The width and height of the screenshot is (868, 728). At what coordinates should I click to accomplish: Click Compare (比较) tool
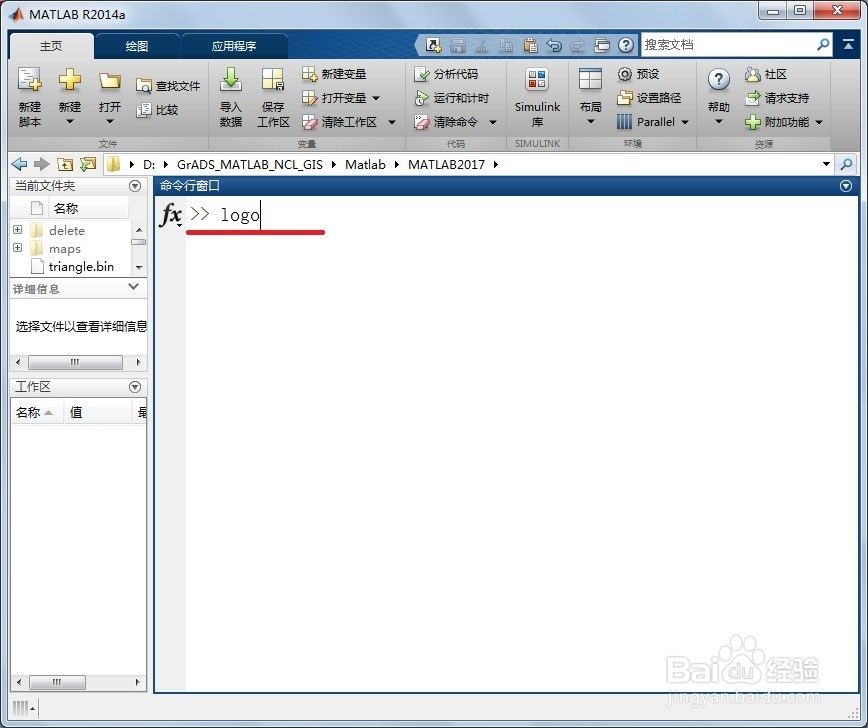coord(157,110)
